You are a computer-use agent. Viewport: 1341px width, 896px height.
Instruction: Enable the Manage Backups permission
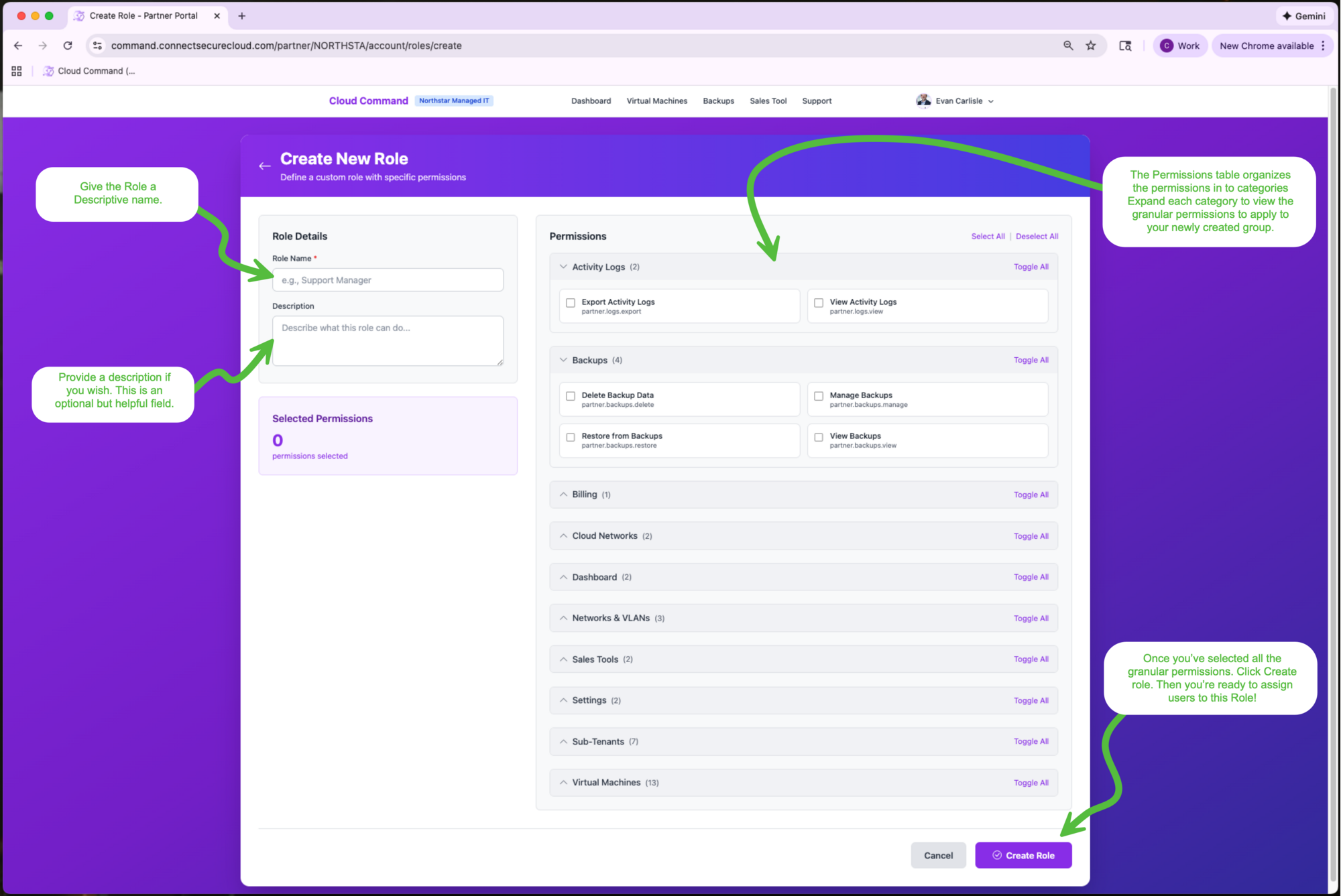click(819, 396)
